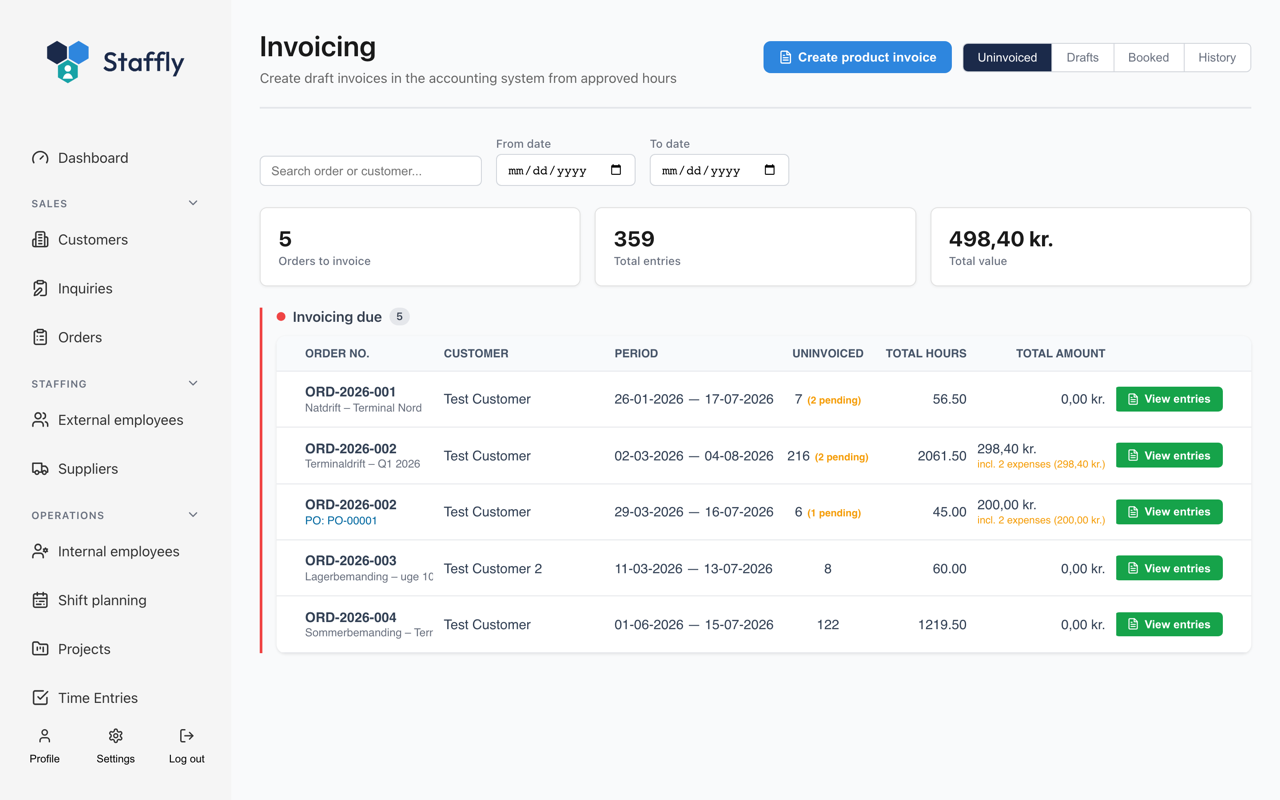The image size is (1280, 800).
Task: Click the Internal employees icon
Action: pos(40,552)
